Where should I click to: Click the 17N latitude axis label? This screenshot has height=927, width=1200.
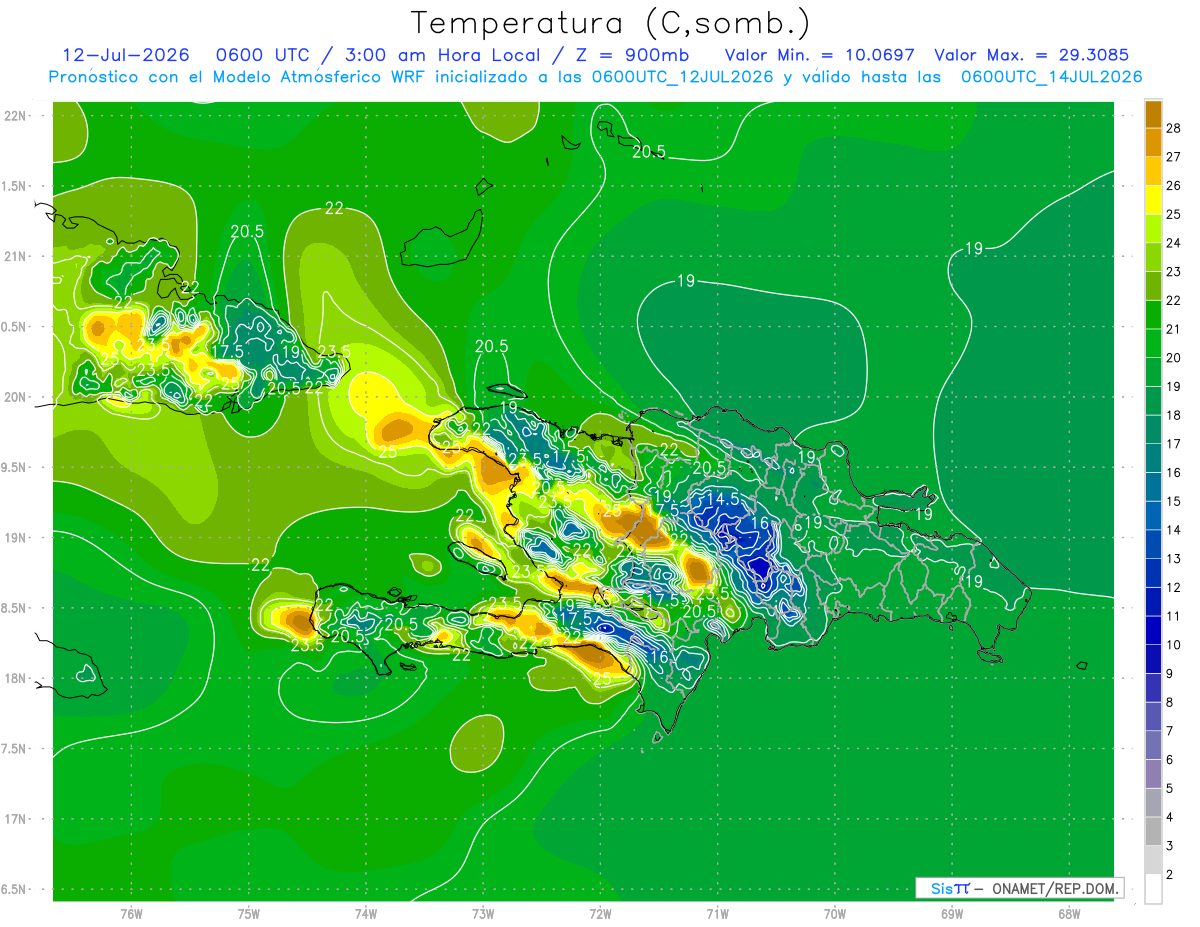(x=15, y=820)
